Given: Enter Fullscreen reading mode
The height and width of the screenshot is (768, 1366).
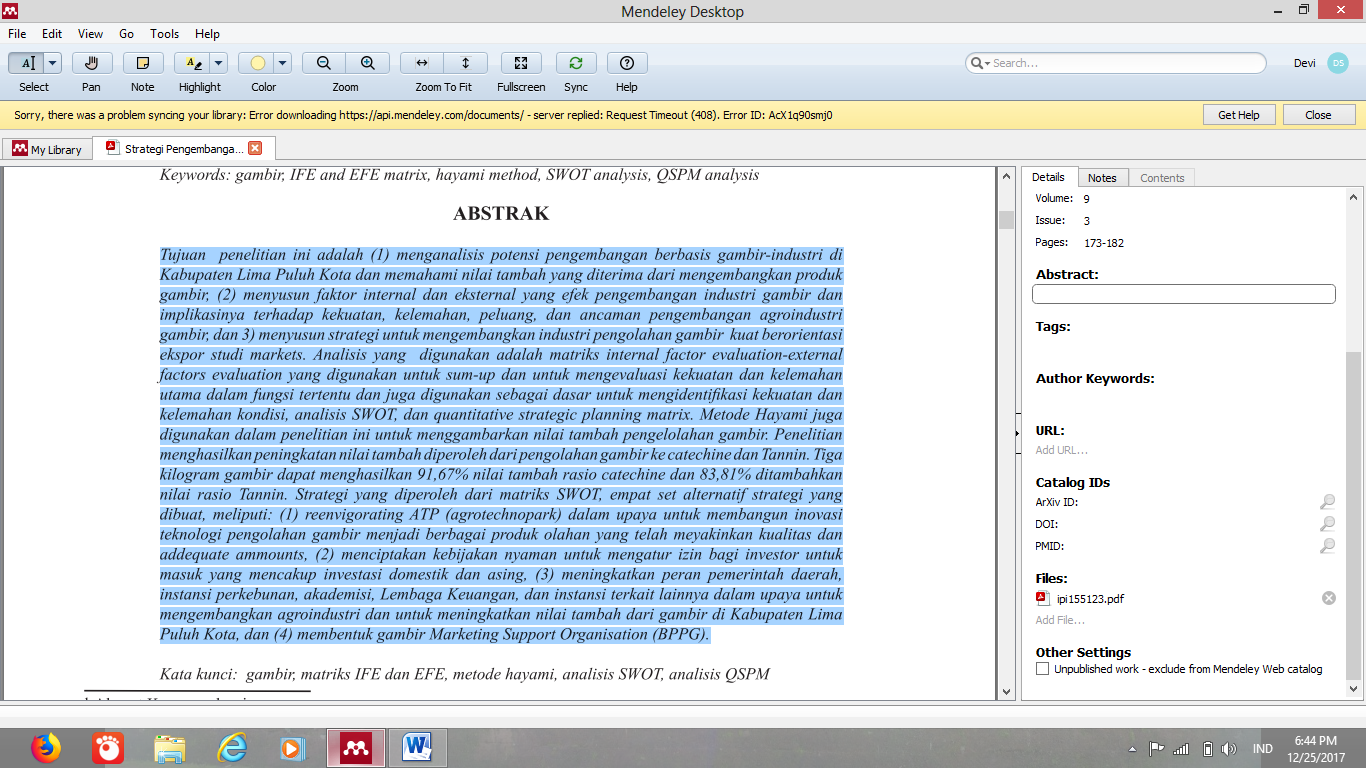Looking at the screenshot, I should point(521,63).
